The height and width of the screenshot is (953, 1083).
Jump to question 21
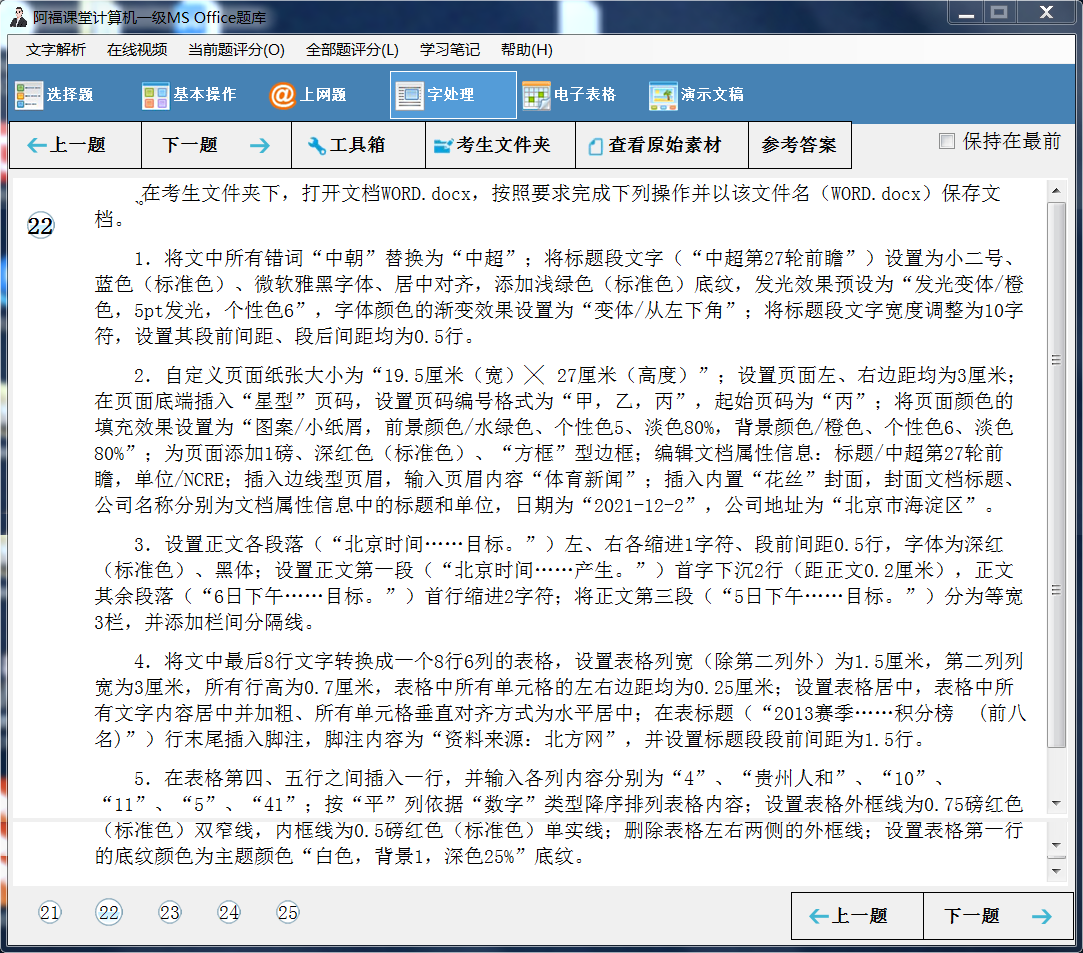[x=50, y=912]
